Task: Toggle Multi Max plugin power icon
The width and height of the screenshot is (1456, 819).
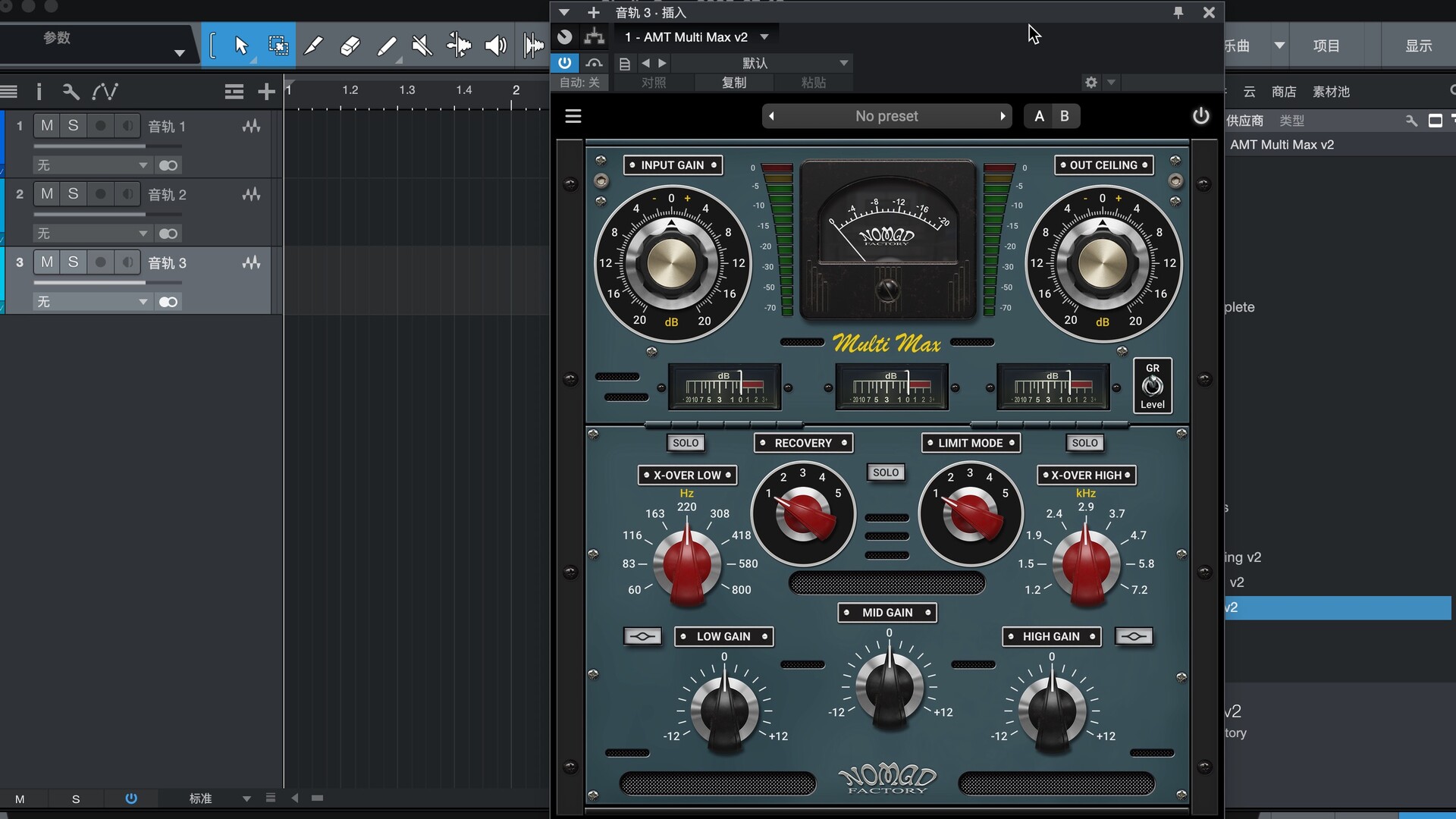Action: point(1200,116)
